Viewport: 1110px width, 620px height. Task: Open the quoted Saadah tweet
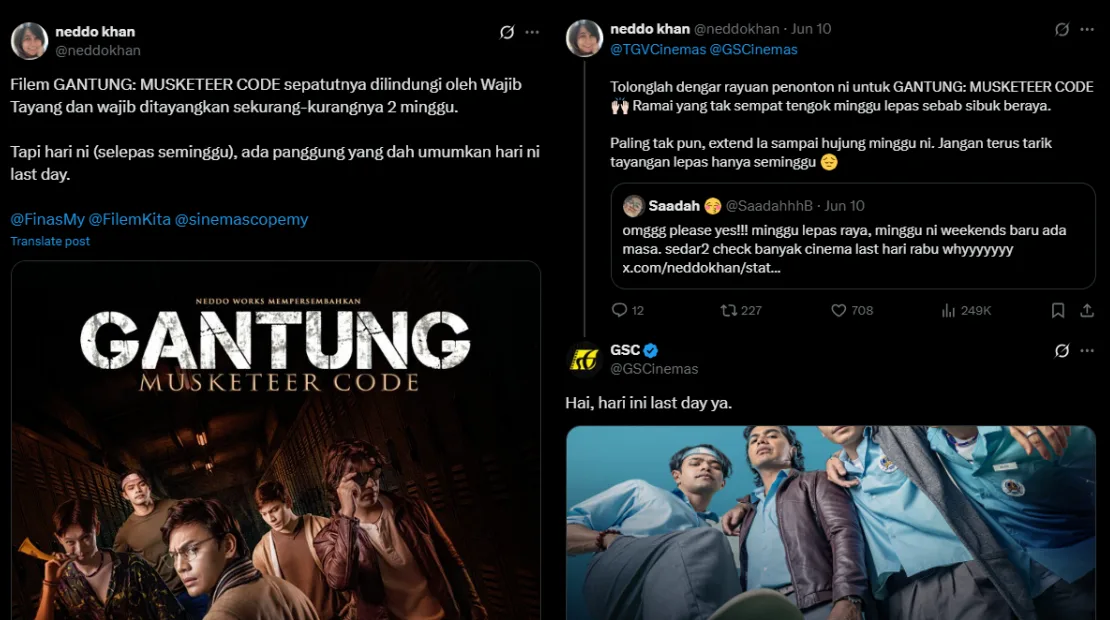853,236
